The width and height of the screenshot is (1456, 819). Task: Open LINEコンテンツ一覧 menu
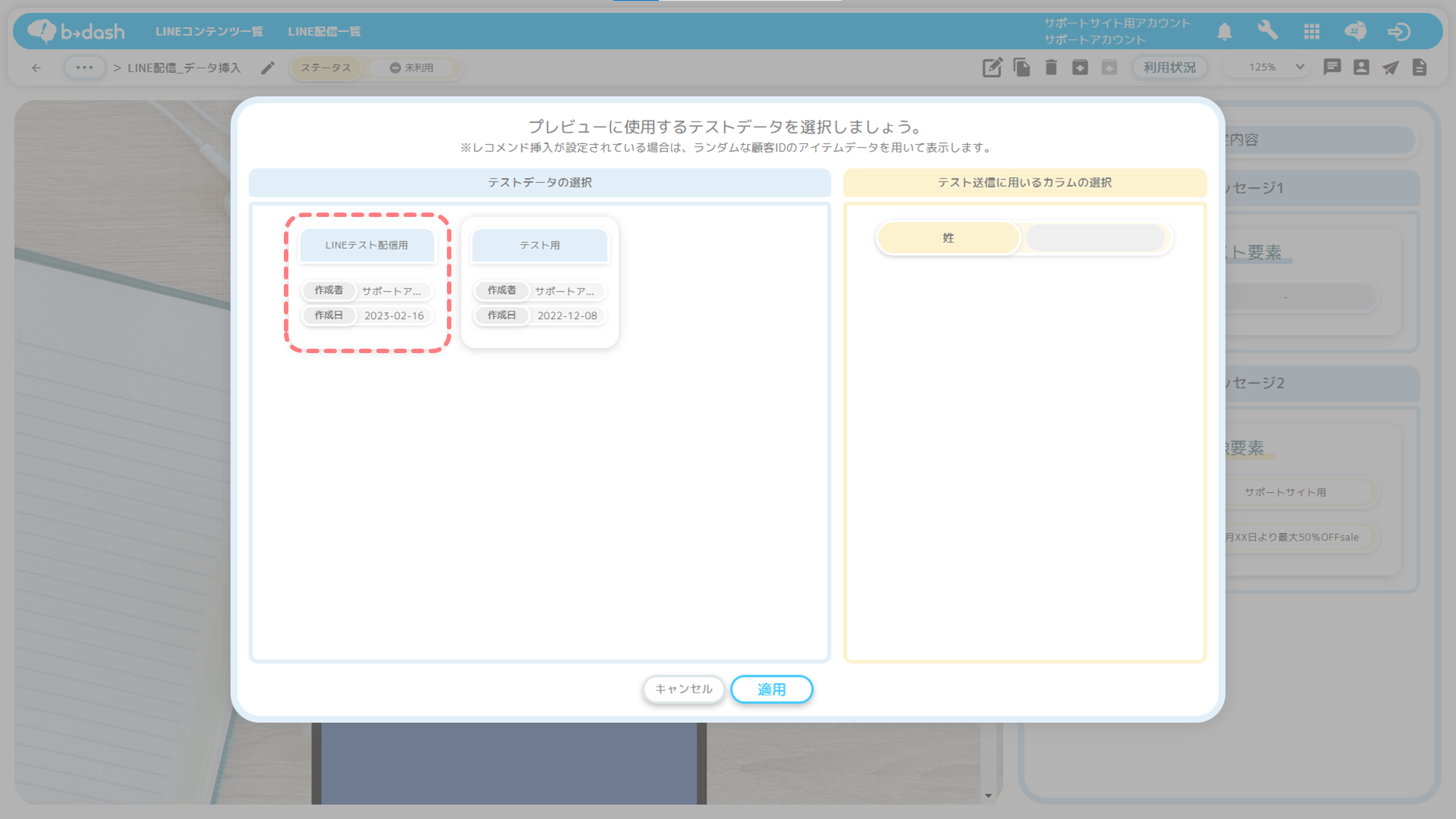(x=209, y=31)
